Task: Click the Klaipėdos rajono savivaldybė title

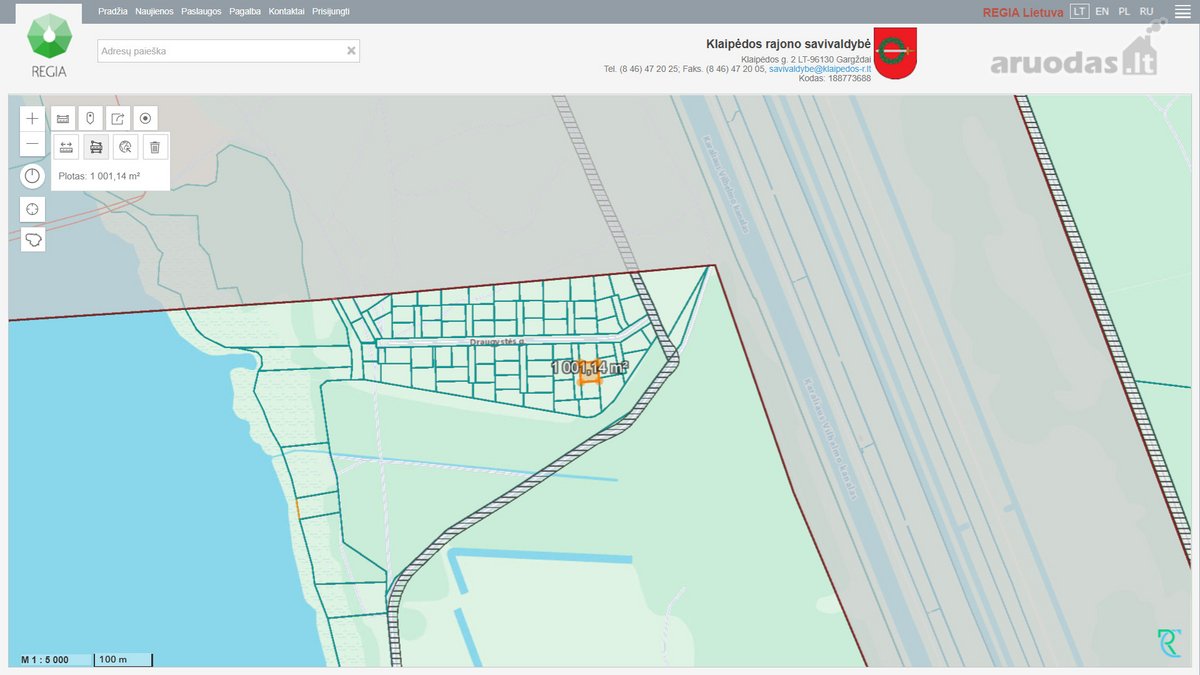Action: click(x=788, y=44)
